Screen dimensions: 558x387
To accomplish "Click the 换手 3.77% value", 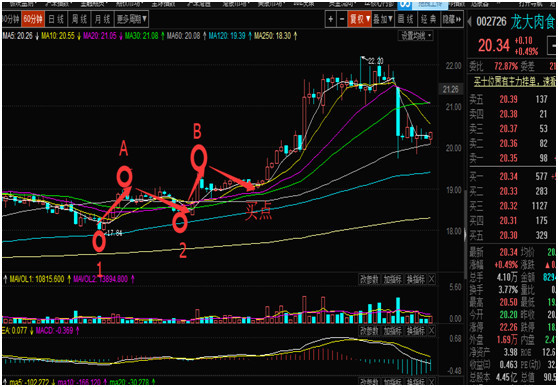I will 508,290.
